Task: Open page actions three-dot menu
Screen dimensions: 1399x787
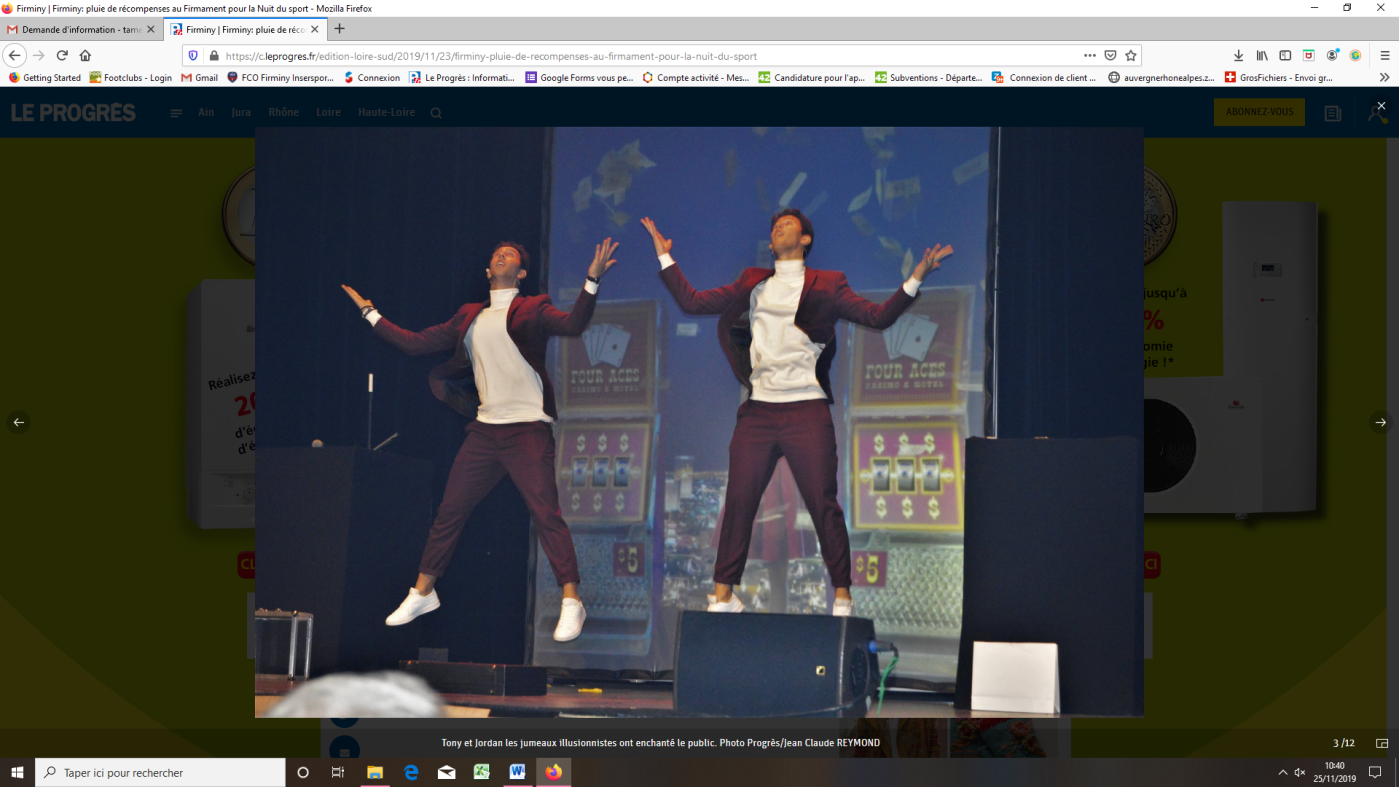Action: click(x=1090, y=56)
